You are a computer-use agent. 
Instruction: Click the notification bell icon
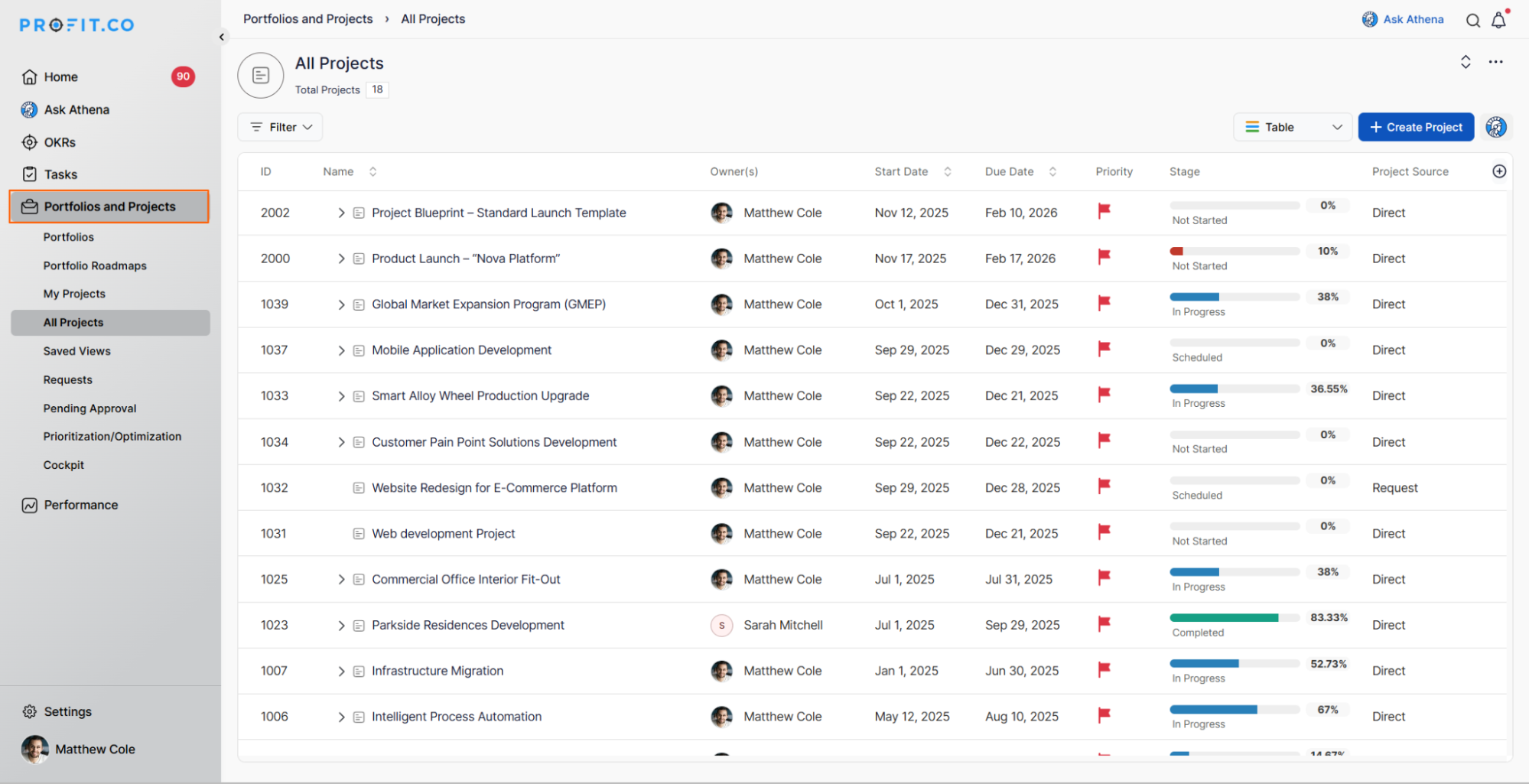coord(1498,21)
